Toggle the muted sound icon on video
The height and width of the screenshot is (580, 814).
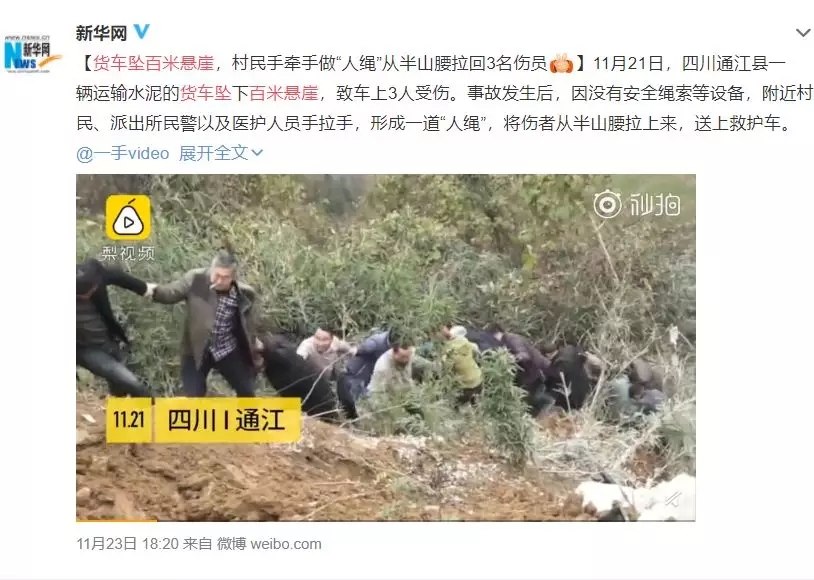pyautogui.click(x=673, y=500)
